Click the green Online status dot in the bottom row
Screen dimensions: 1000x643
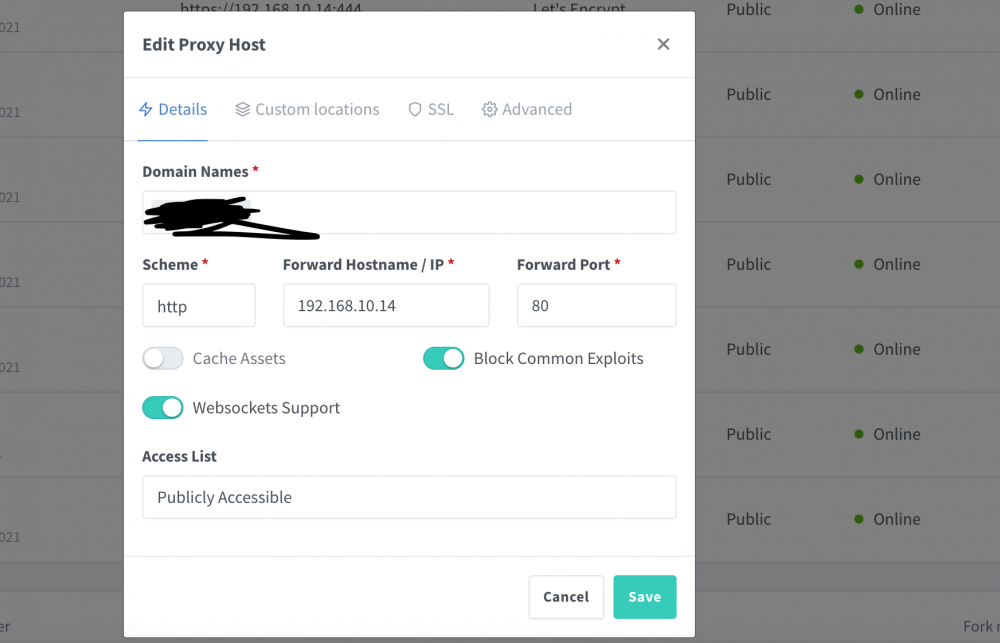(x=859, y=519)
